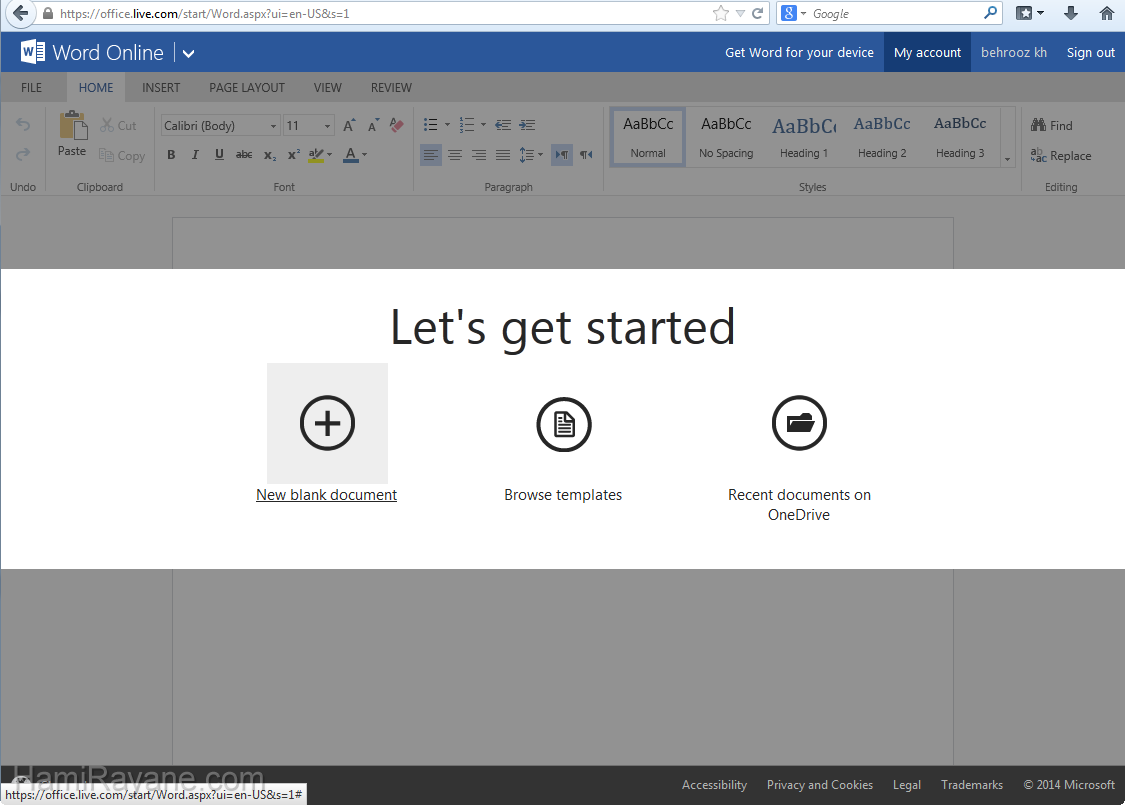Open the FILE tab

[x=32, y=88]
